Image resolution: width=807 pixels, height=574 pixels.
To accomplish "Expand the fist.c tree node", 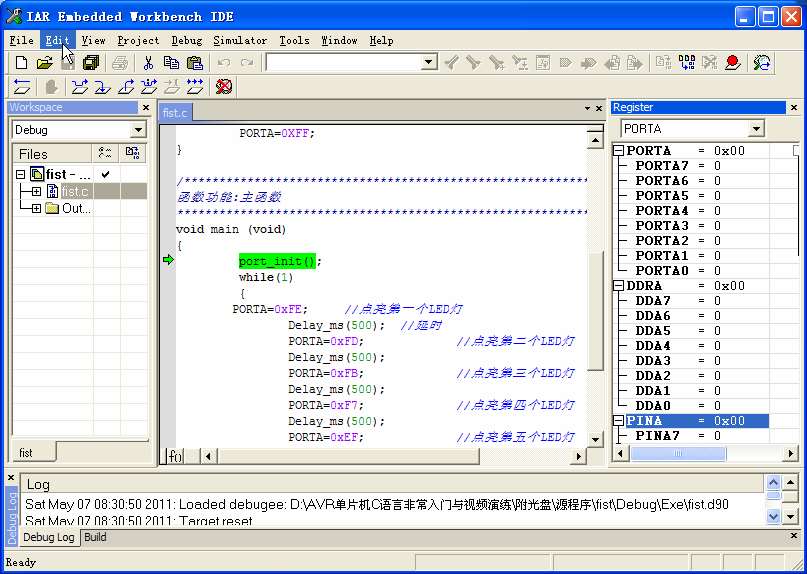I will point(37,191).
